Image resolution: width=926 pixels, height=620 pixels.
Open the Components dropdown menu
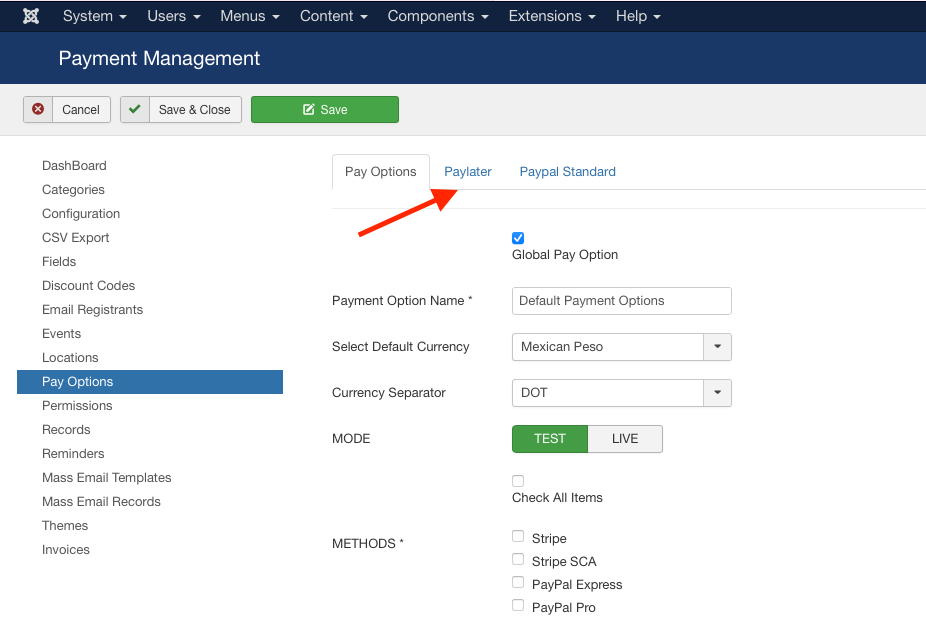pyautogui.click(x=437, y=16)
